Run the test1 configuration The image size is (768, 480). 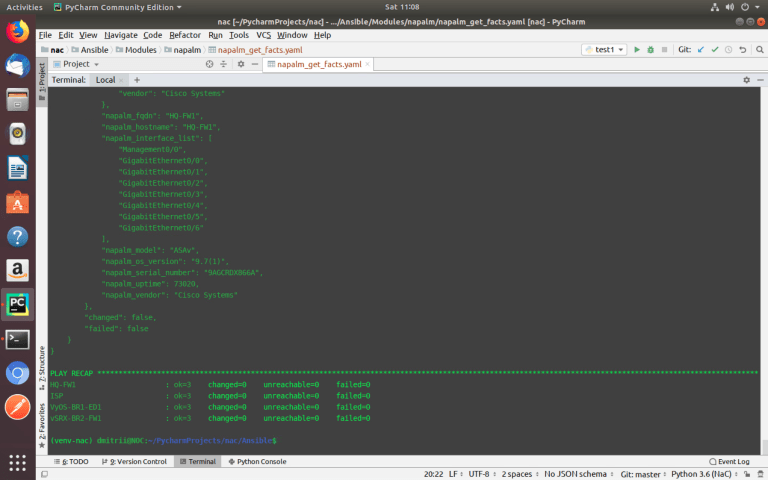click(x=637, y=49)
